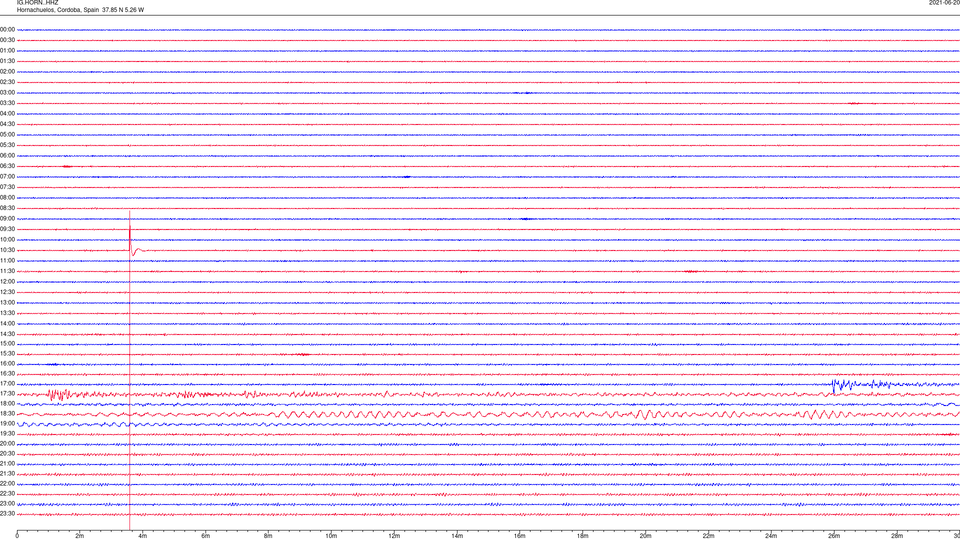The image size is (960, 540).
Task: Click the 00:00 time label
Action: tap(7, 29)
